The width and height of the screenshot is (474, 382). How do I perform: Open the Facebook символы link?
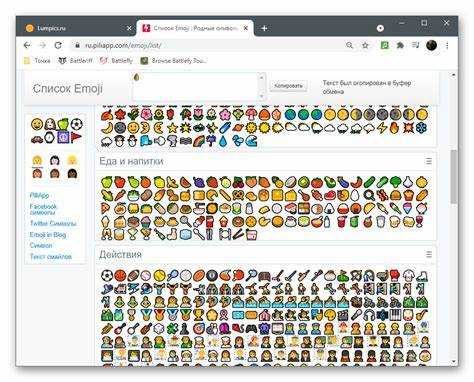point(43,209)
